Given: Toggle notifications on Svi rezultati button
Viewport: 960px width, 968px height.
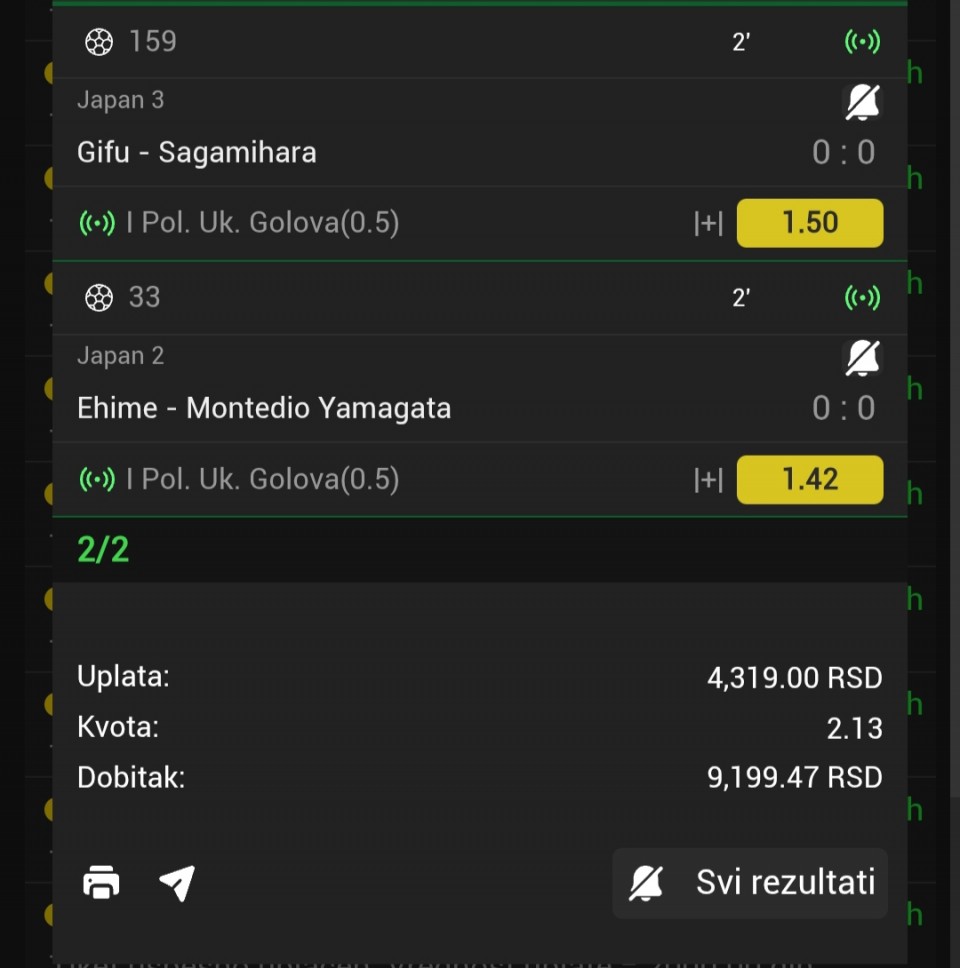Looking at the screenshot, I should (x=750, y=883).
